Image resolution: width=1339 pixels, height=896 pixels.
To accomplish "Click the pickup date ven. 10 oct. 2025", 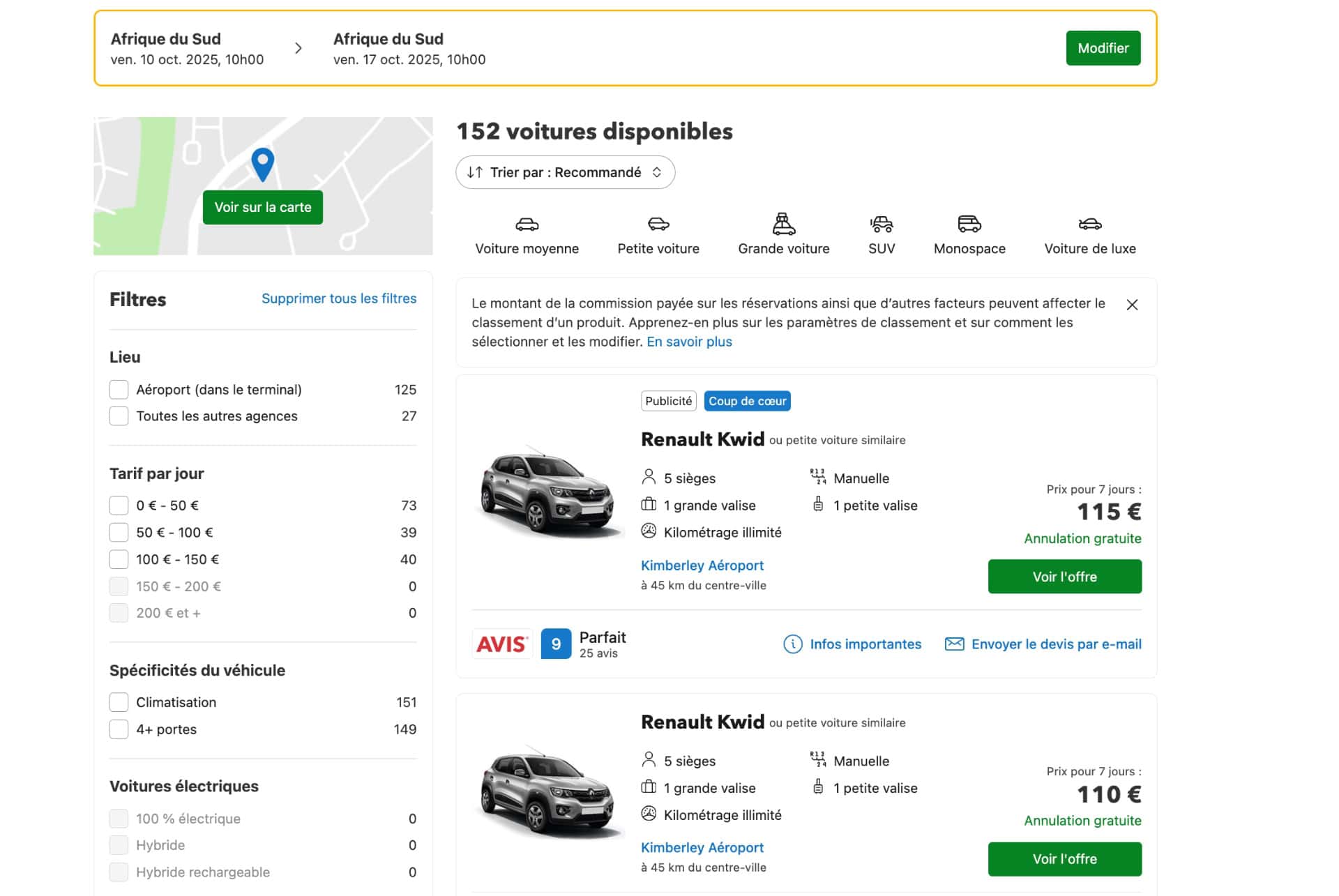I will 187,59.
